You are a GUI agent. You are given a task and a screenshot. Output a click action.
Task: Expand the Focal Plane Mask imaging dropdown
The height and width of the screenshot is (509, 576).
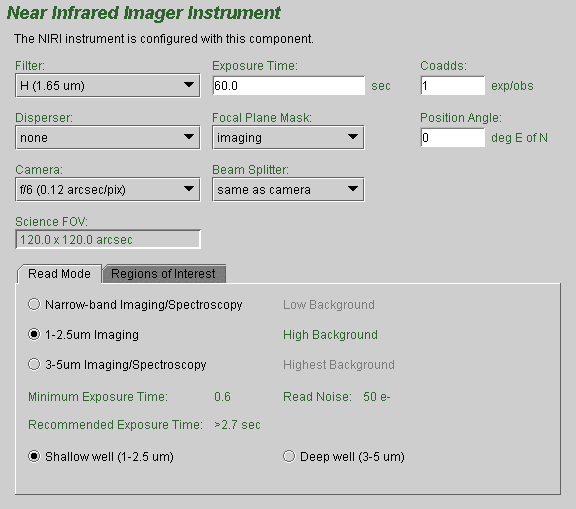point(288,138)
